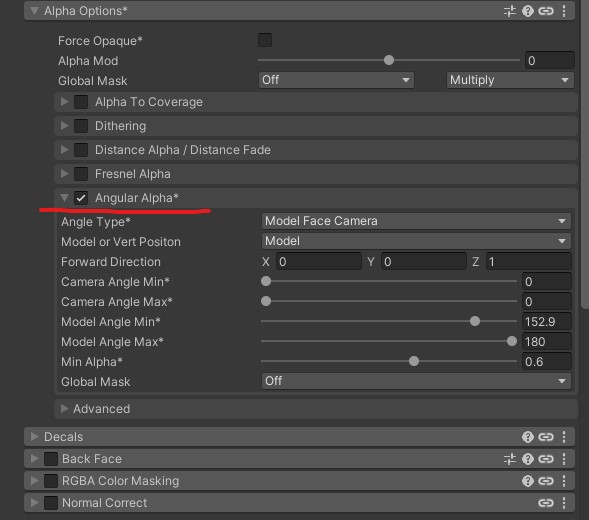Enable the Normal Correct checkbox
589x520 pixels.
pyautogui.click(x=51, y=503)
